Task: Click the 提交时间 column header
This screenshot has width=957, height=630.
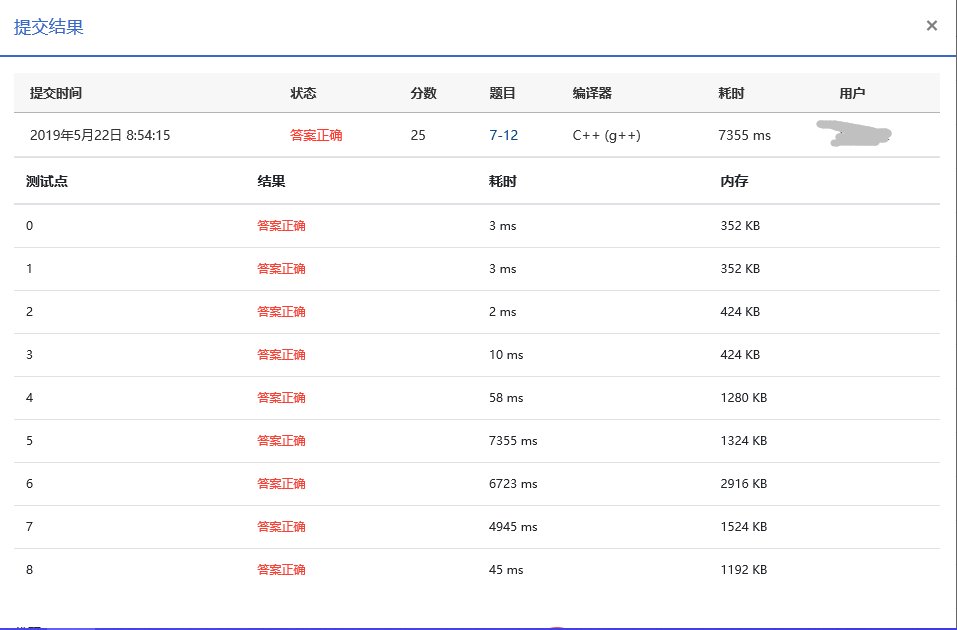Action: tap(56, 93)
